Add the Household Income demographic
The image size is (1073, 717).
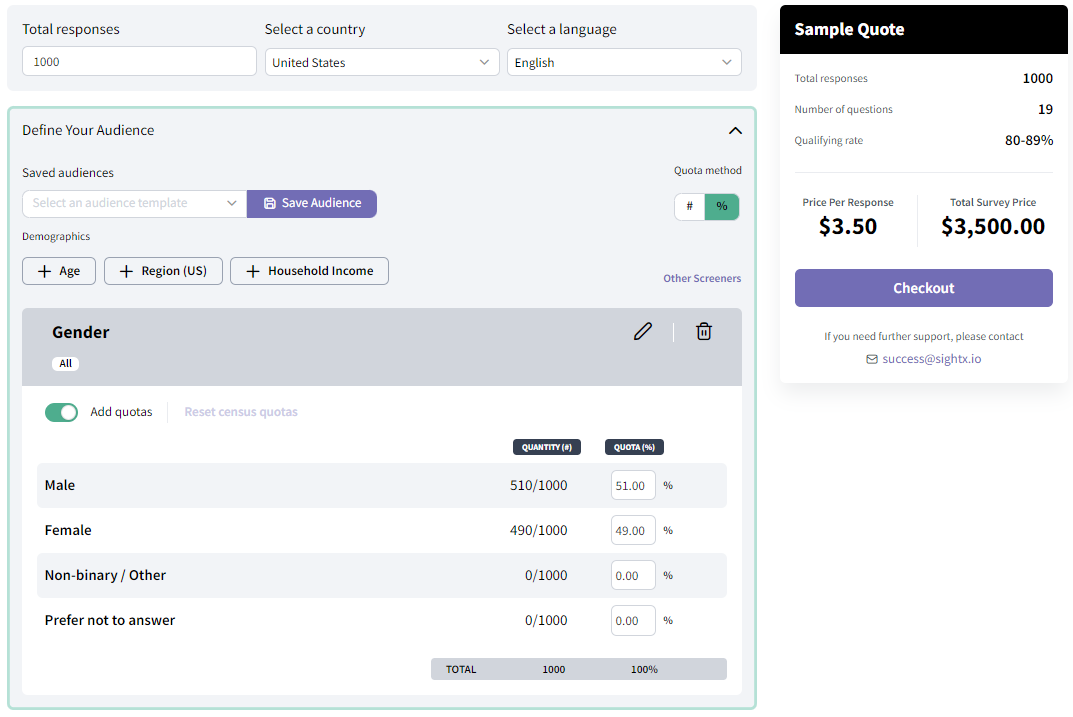coord(309,271)
